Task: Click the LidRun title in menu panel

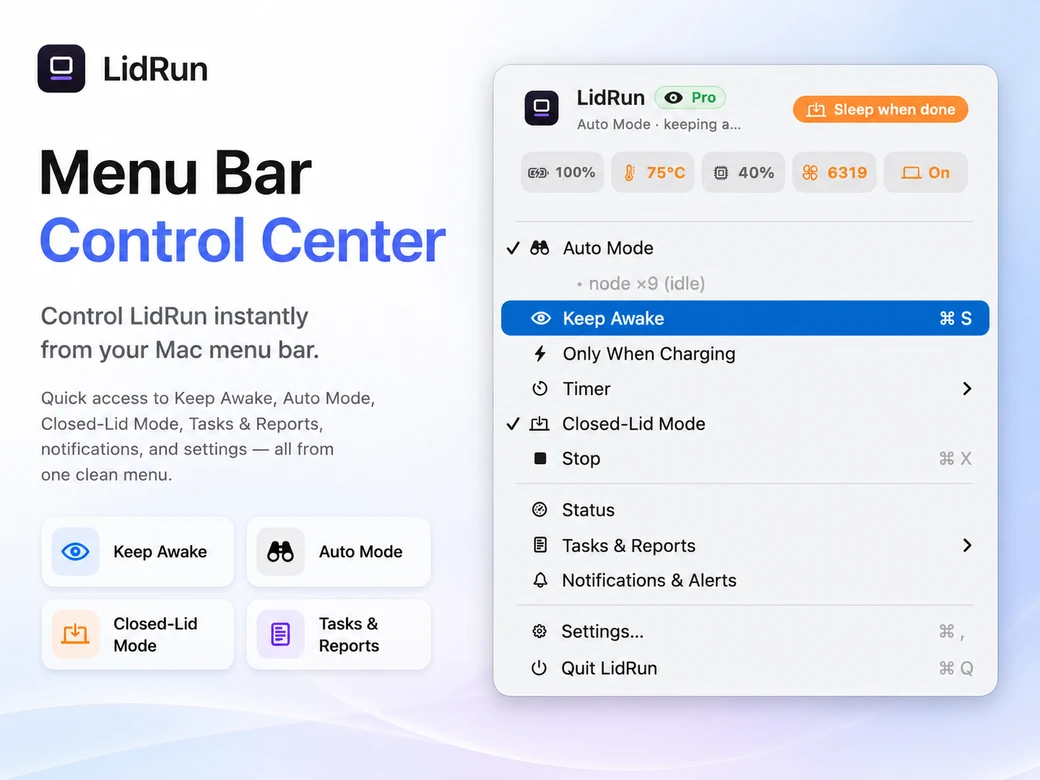Action: (x=610, y=98)
